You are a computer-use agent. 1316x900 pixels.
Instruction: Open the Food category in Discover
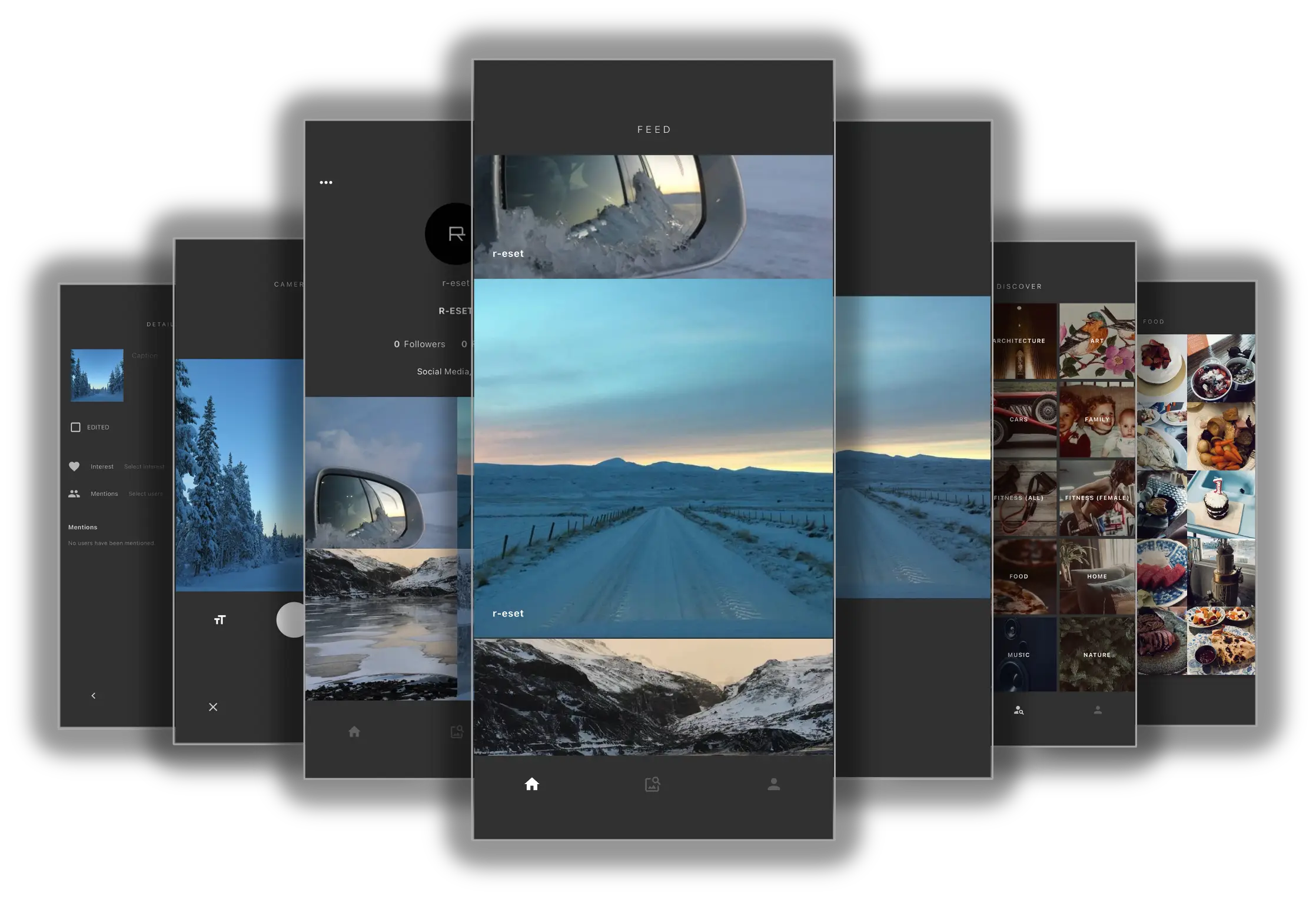point(1025,576)
